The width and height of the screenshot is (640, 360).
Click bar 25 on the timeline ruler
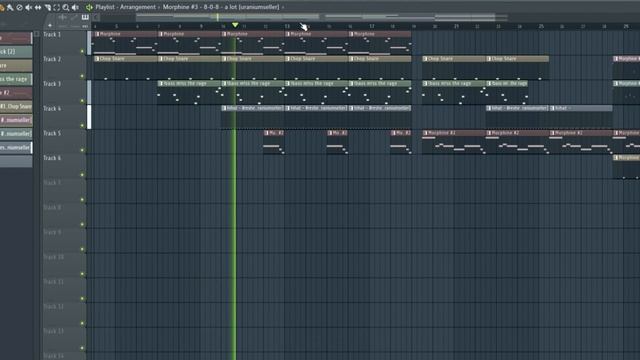tap(541, 26)
